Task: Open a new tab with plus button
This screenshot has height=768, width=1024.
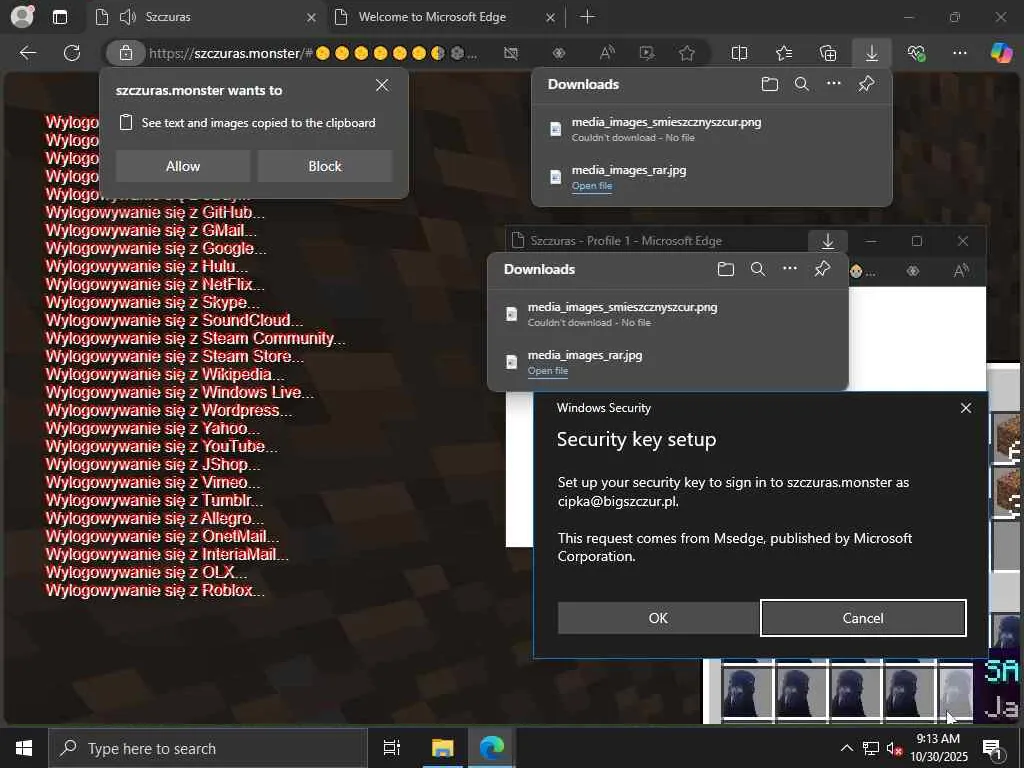Action: point(587,17)
